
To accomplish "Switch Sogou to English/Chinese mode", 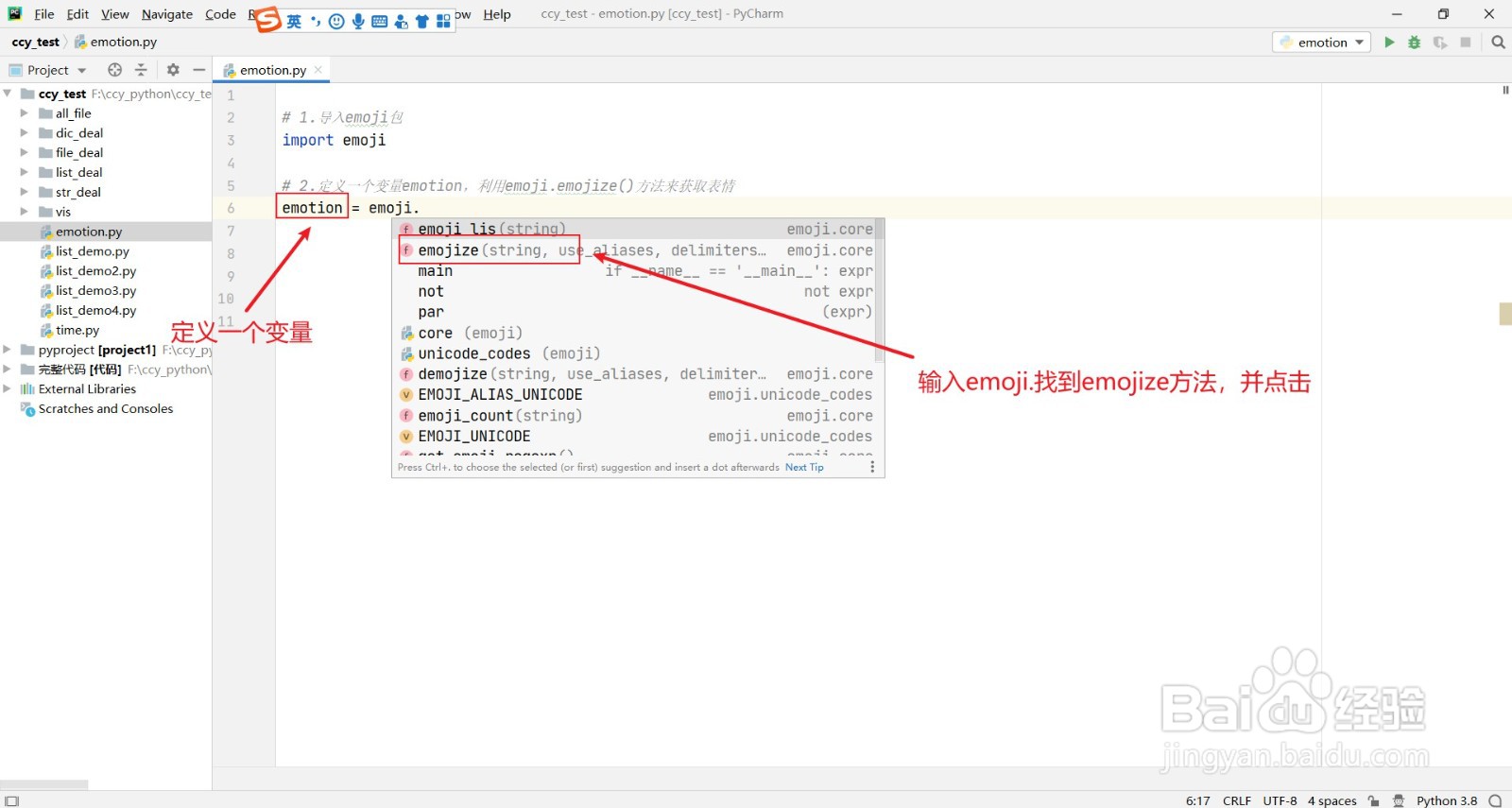I will coord(294,21).
